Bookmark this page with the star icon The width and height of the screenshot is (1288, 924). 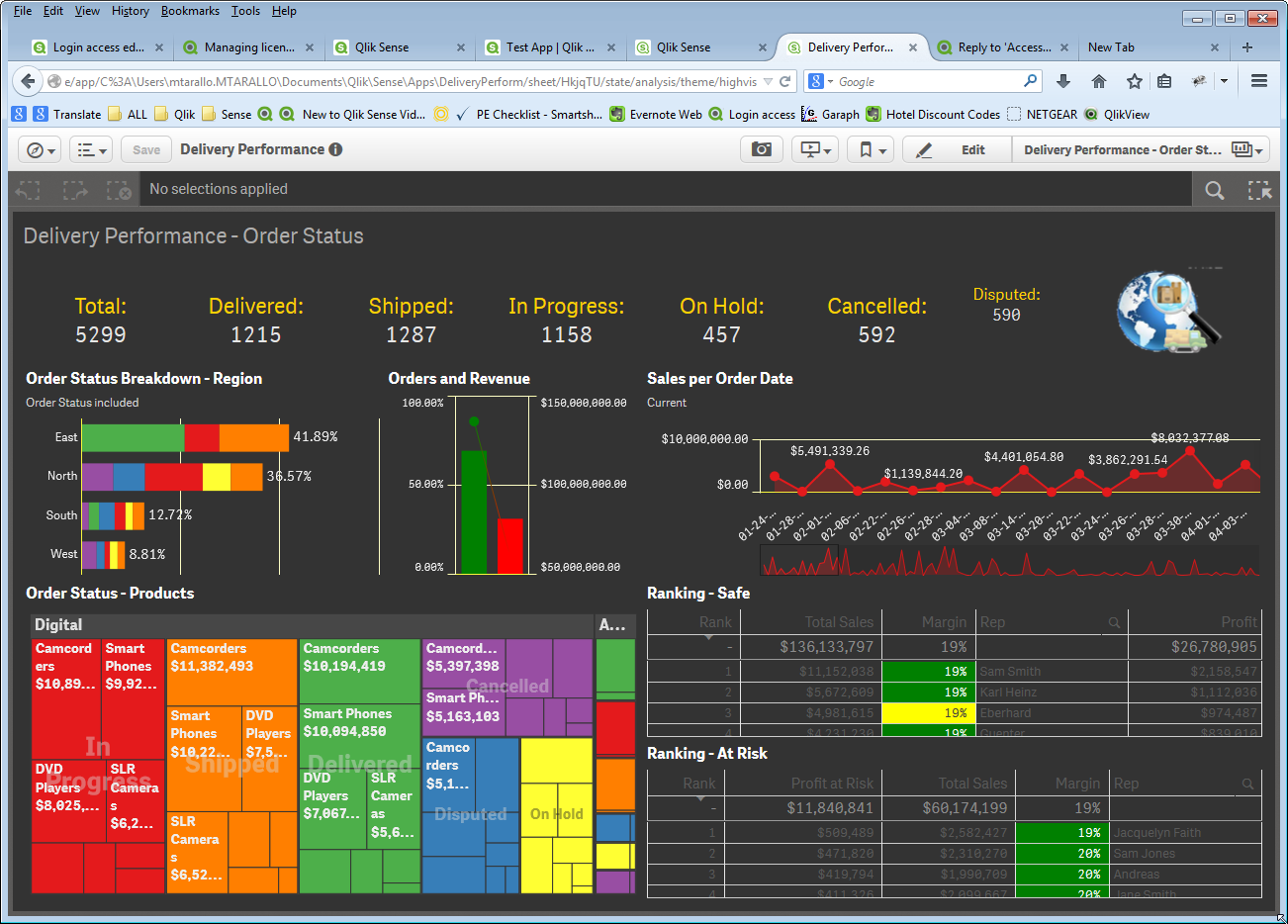point(1135,81)
